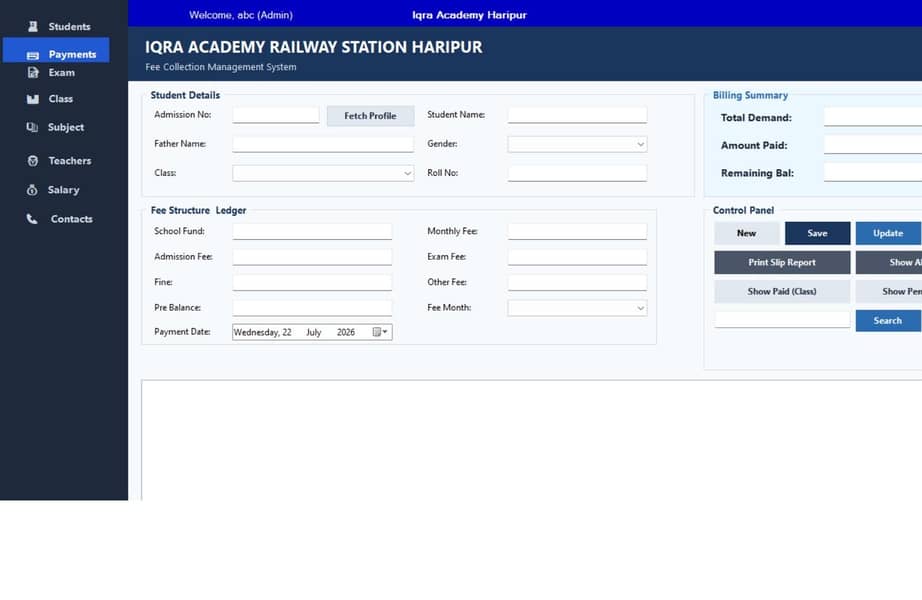Focus the Monthly Fee field

[577, 231]
